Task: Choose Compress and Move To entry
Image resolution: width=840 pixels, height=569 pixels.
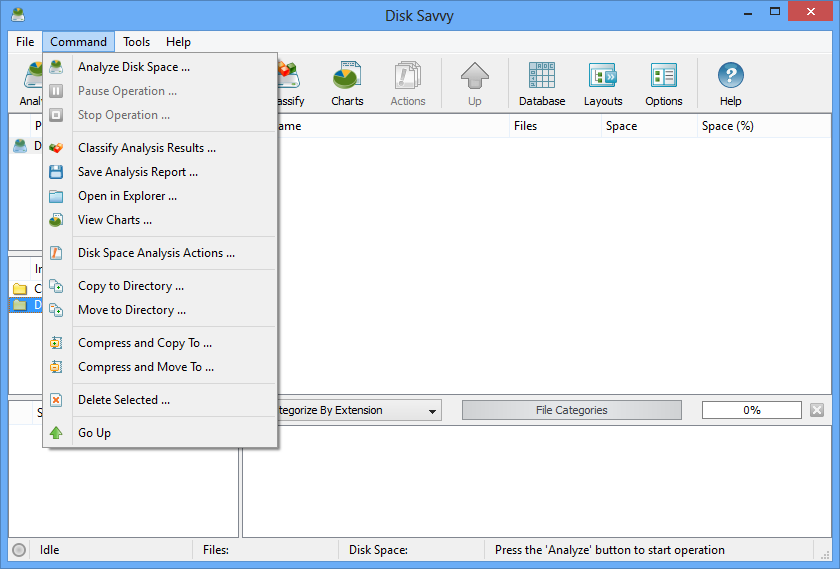Action: tap(160, 367)
